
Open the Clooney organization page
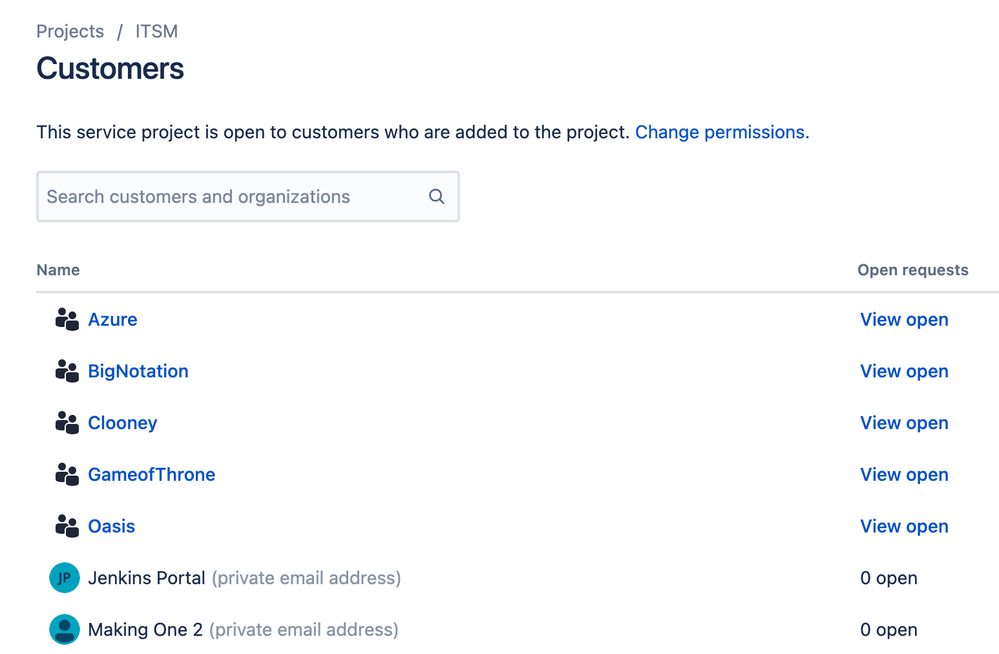point(122,423)
